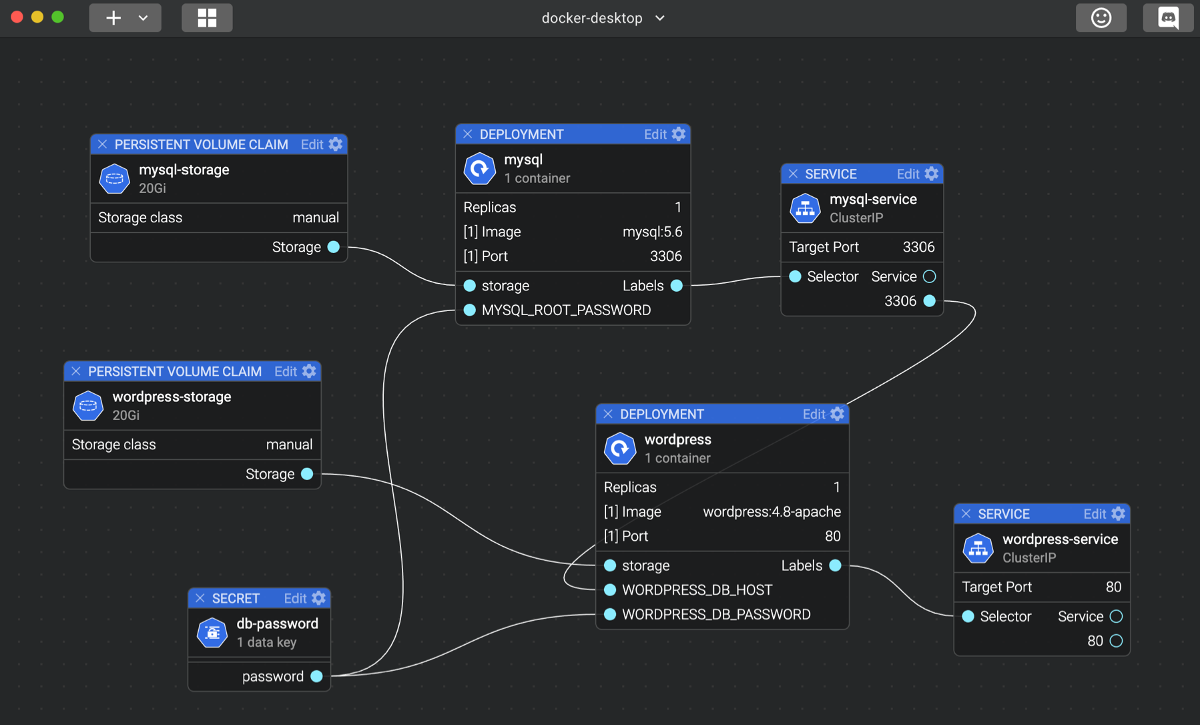Click the wordpress-service Selector input port
The image size is (1200, 725).
pyautogui.click(x=968, y=617)
